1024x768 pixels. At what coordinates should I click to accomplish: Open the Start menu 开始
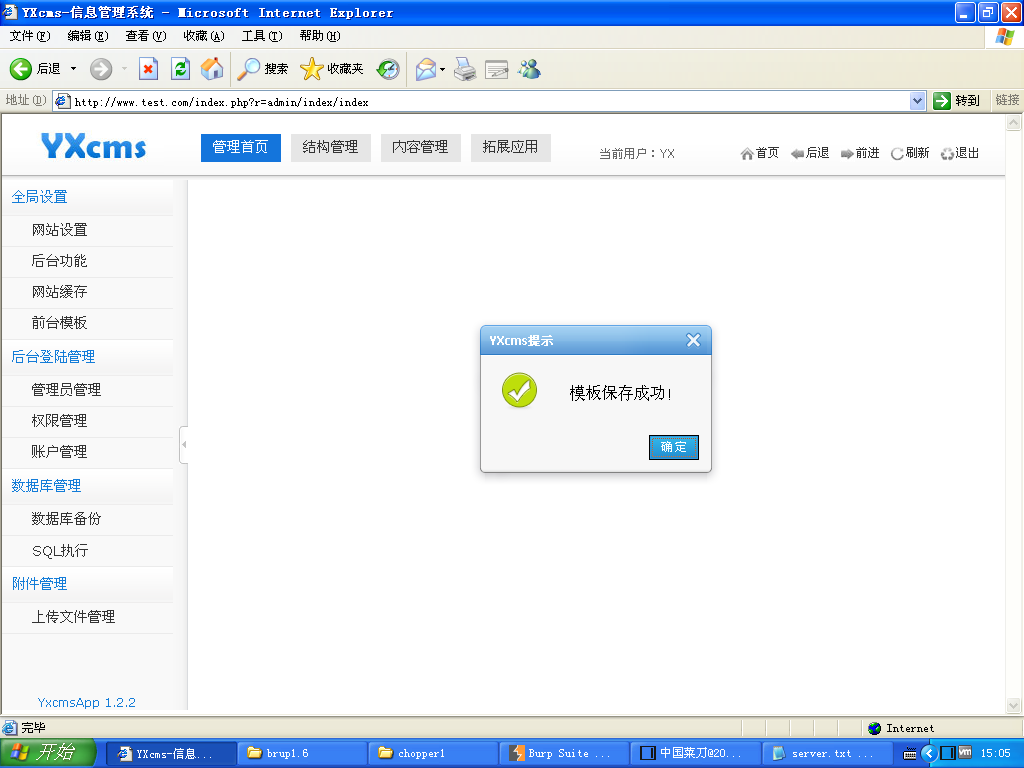coord(47,753)
